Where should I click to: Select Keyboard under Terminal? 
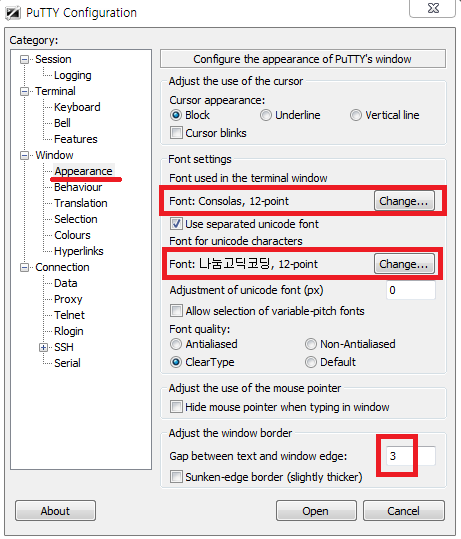(x=77, y=107)
